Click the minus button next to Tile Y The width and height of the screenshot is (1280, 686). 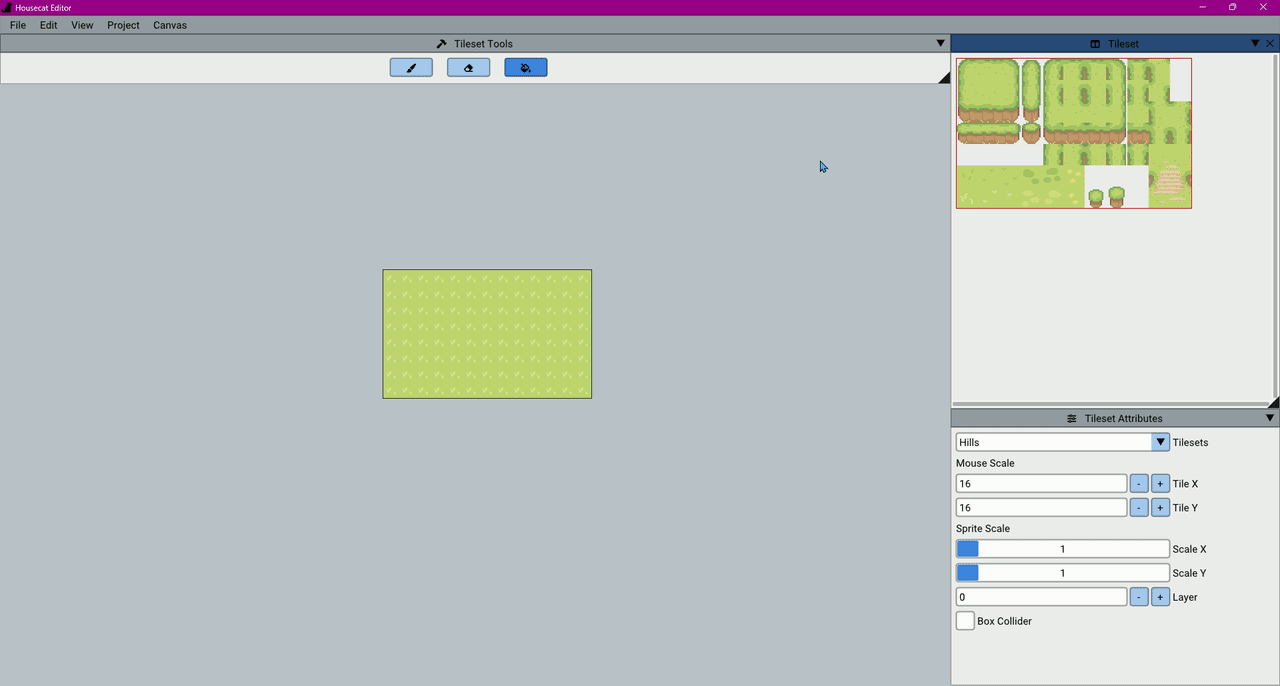tap(1138, 507)
